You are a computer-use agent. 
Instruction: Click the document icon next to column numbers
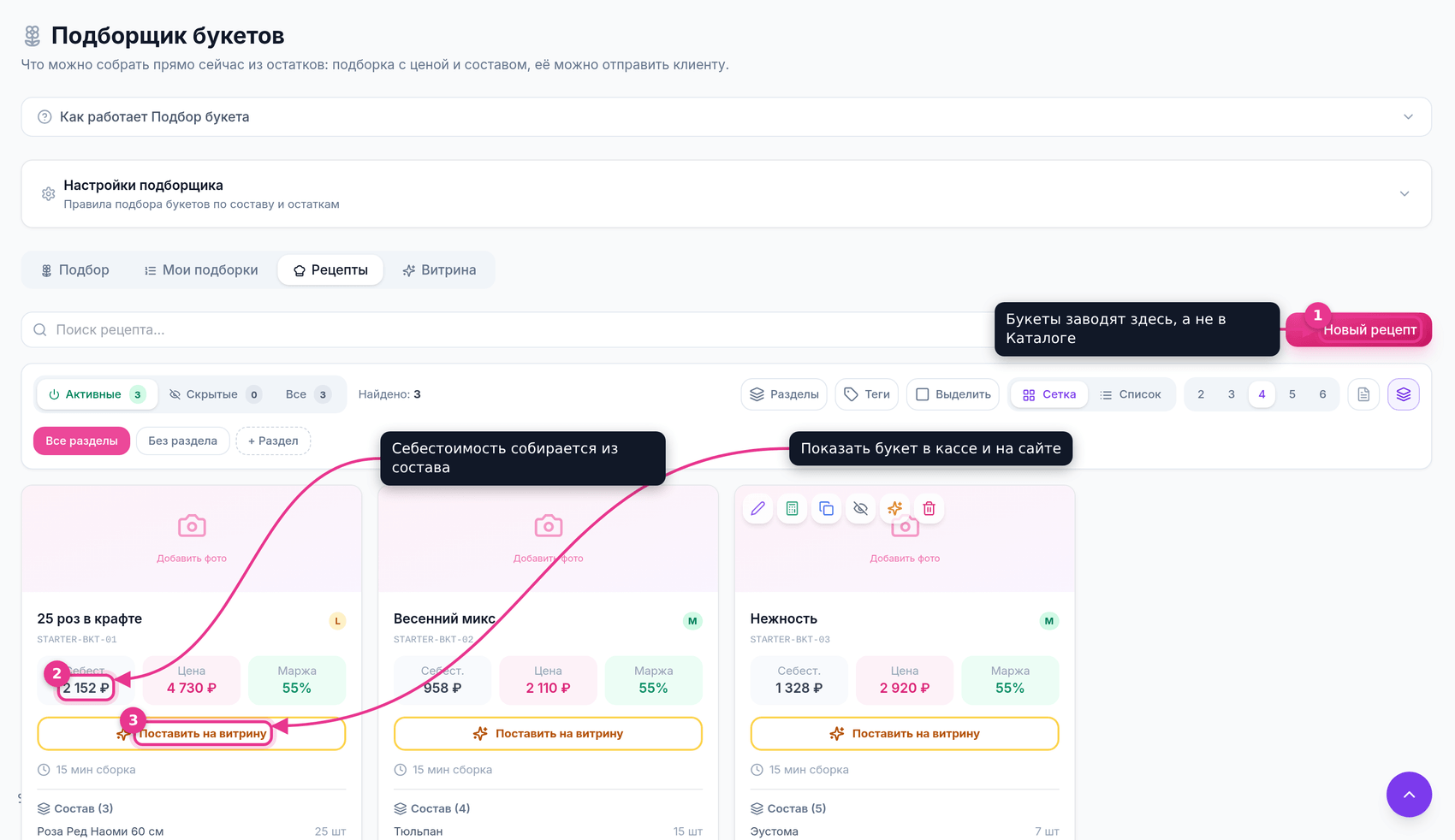(x=1363, y=394)
